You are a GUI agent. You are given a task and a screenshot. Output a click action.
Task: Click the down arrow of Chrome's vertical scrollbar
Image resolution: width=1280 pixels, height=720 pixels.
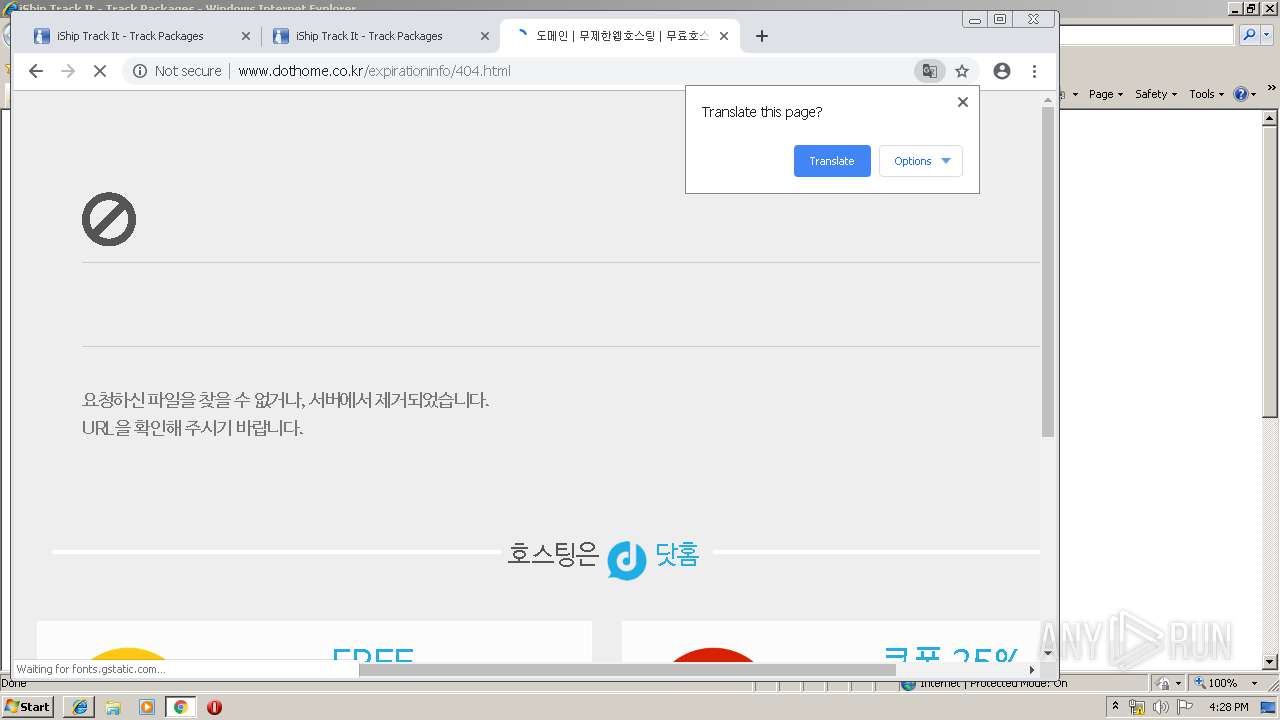coord(1048,653)
